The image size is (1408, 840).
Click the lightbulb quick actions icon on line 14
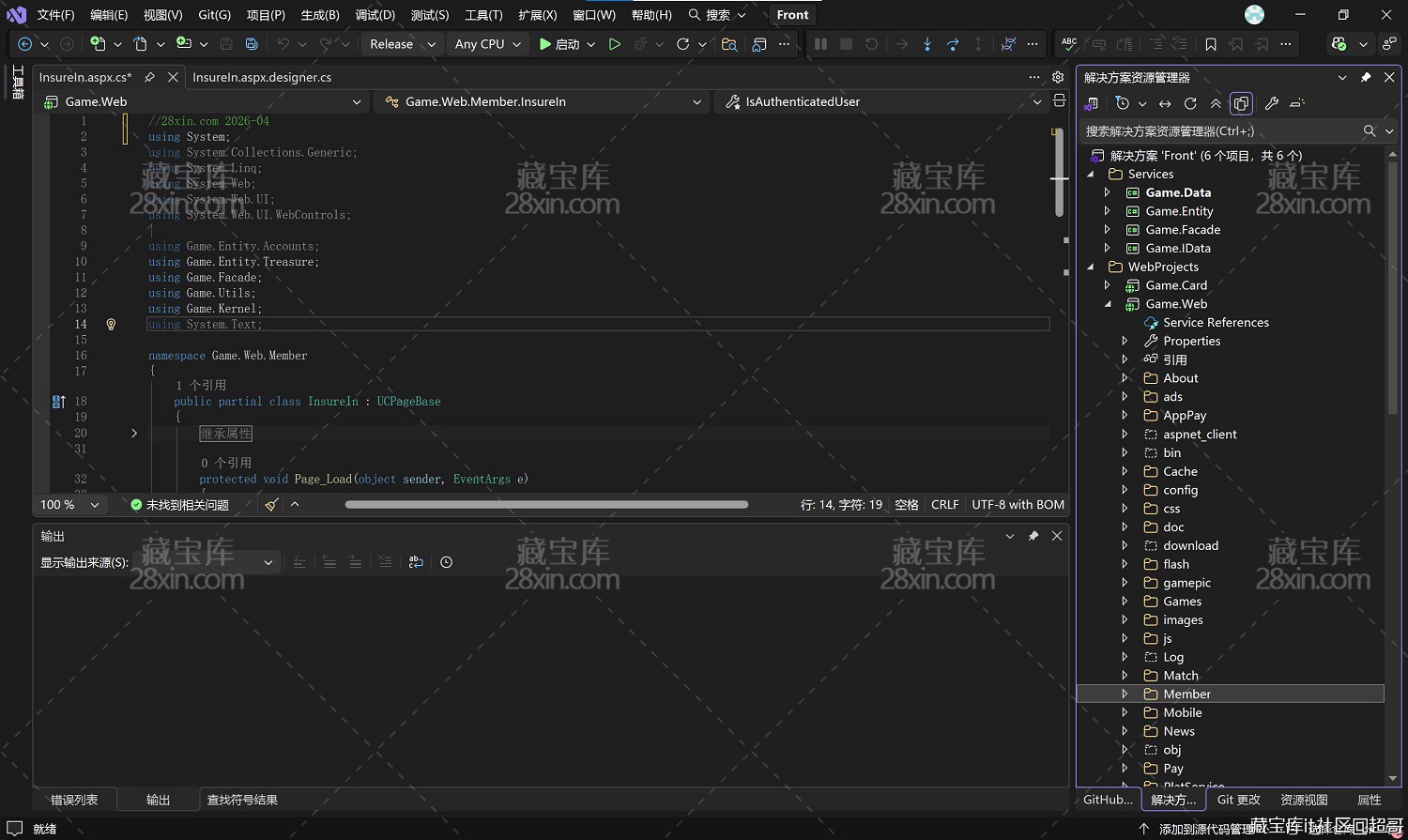tap(111, 325)
